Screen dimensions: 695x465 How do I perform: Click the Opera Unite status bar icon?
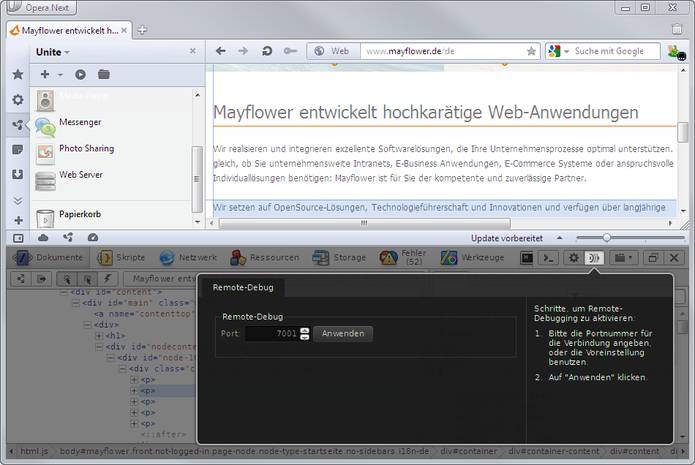(68, 238)
